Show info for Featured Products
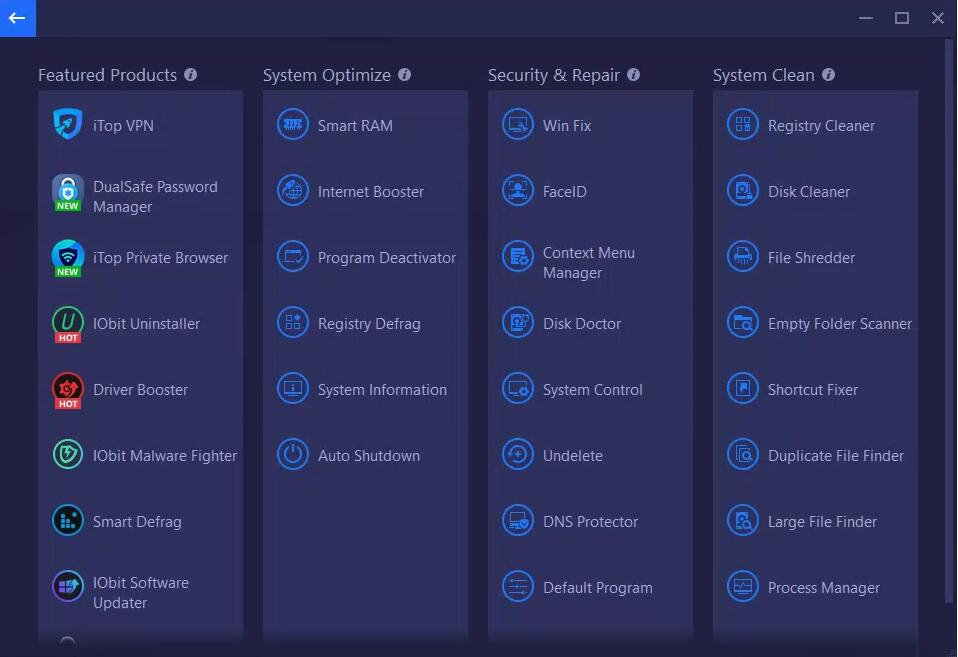 coord(191,75)
